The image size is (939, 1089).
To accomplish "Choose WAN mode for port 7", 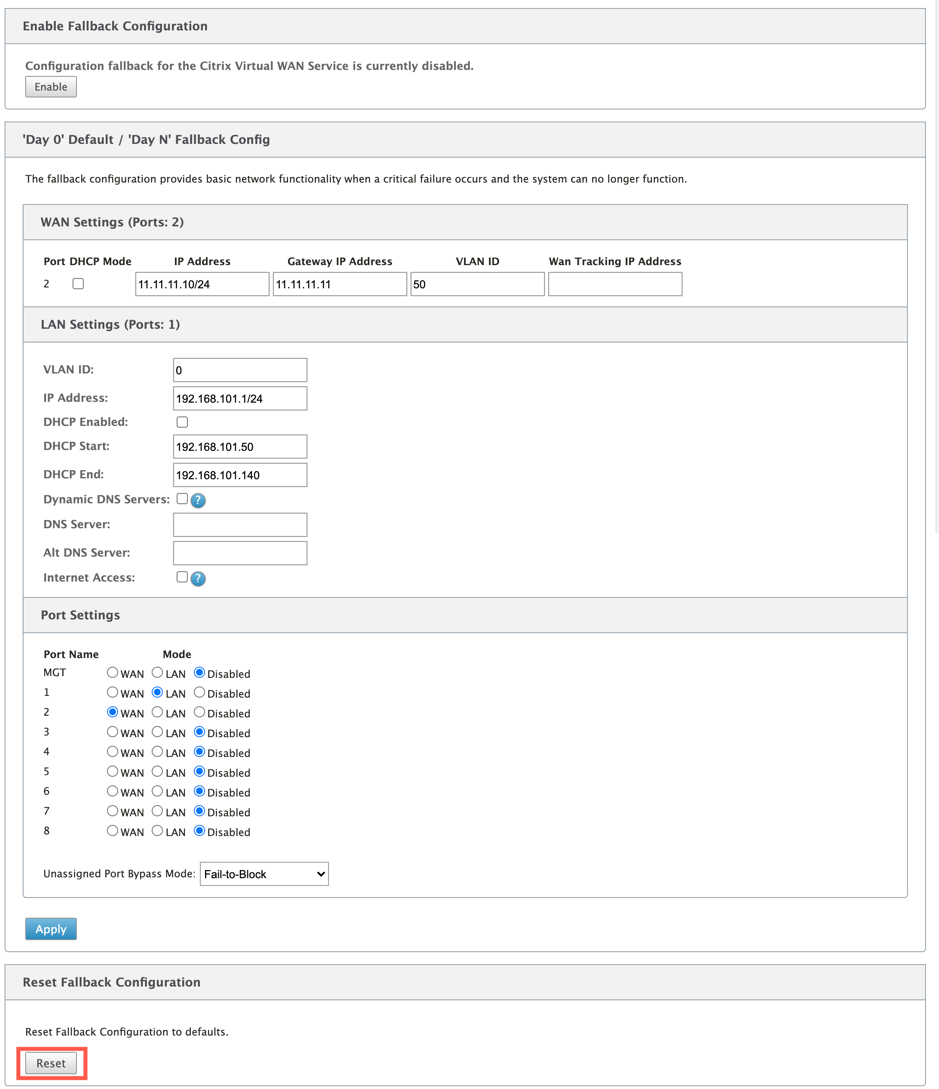I will pos(113,811).
